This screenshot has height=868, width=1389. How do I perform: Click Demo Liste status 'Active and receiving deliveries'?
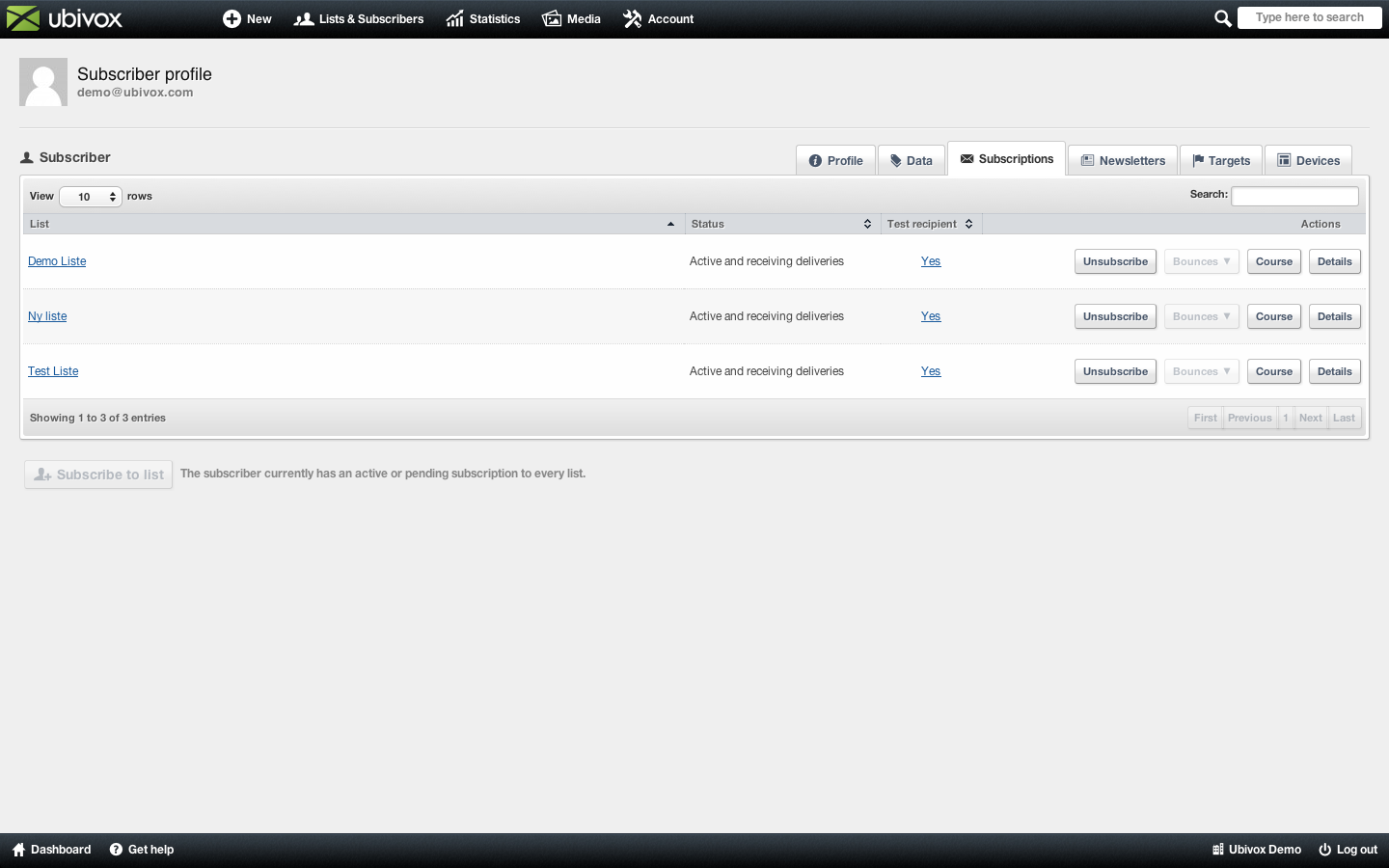pyautogui.click(x=767, y=261)
